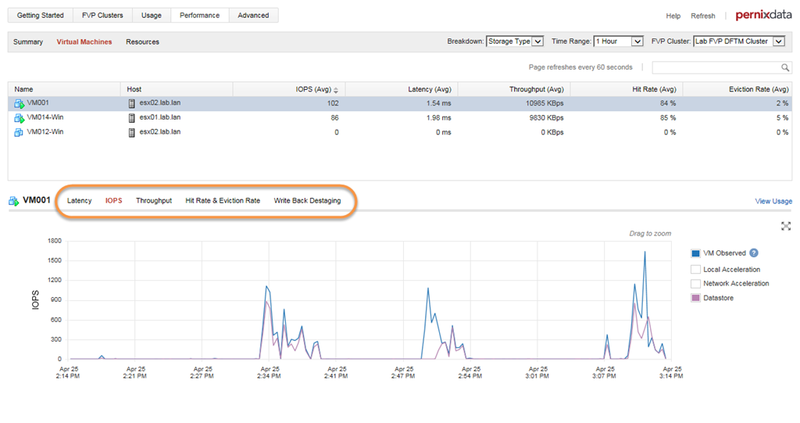Sort by Hit Rate (Avg) column header
The image size is (800, 423).
click(626, 89)
